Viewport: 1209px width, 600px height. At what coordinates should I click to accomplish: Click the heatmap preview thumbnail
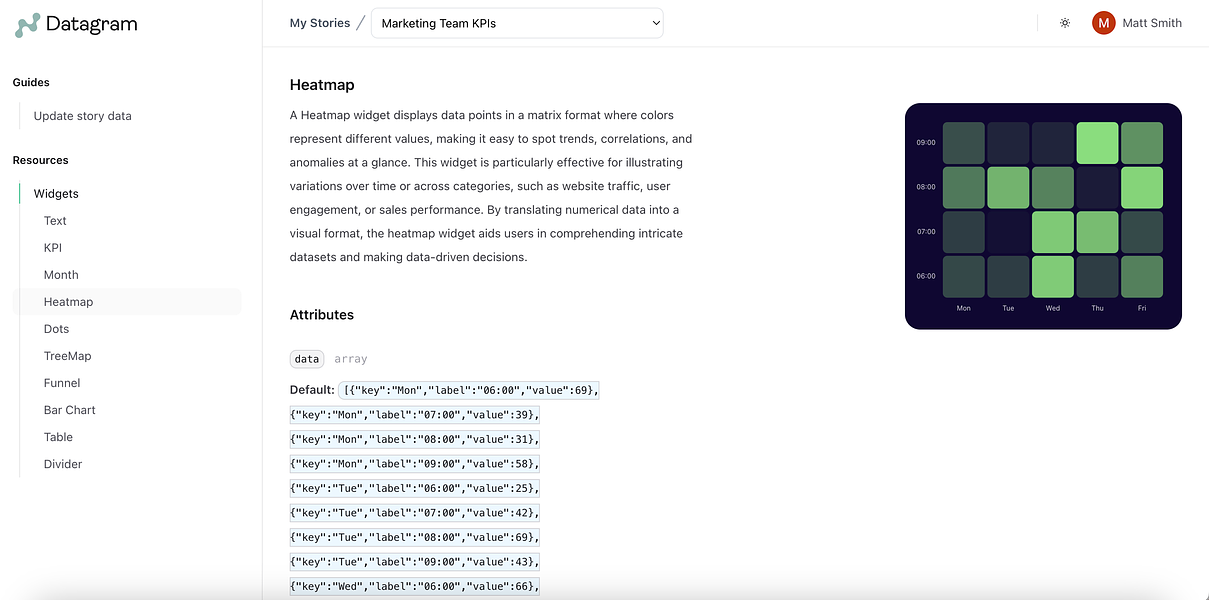(x=1043, y=216)
